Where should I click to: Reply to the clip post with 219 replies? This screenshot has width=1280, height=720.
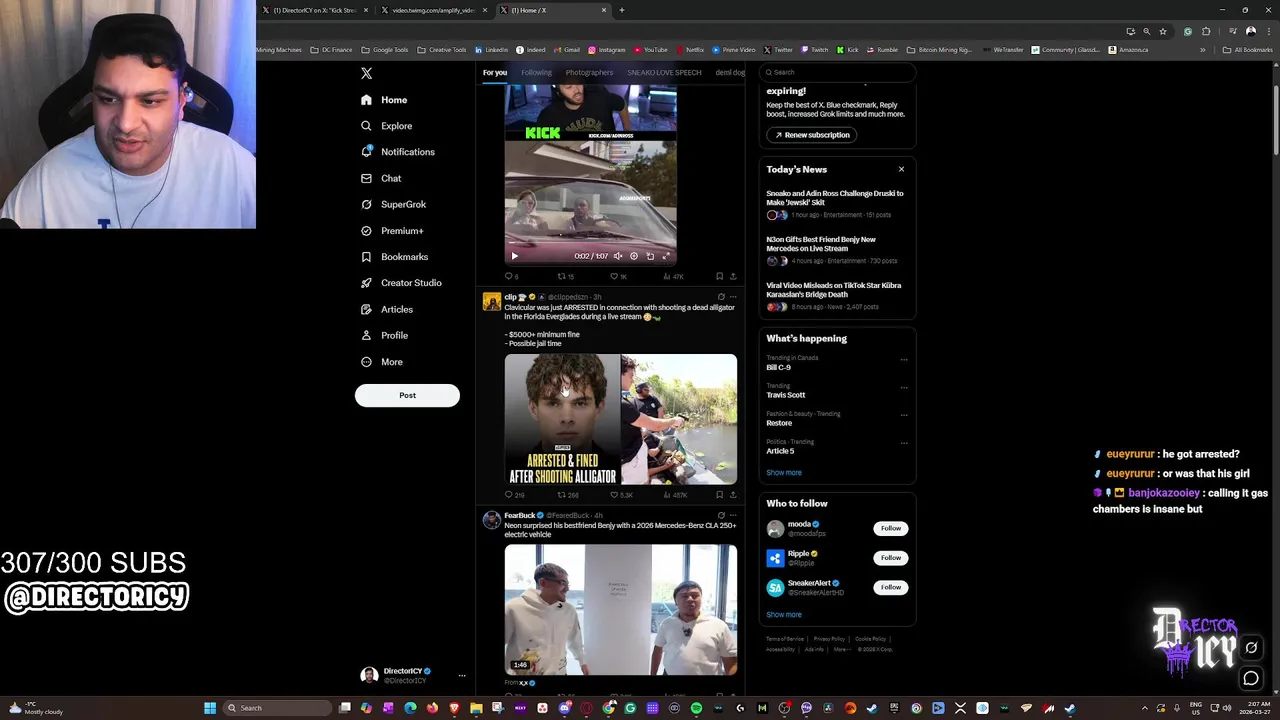pos(514,495)
